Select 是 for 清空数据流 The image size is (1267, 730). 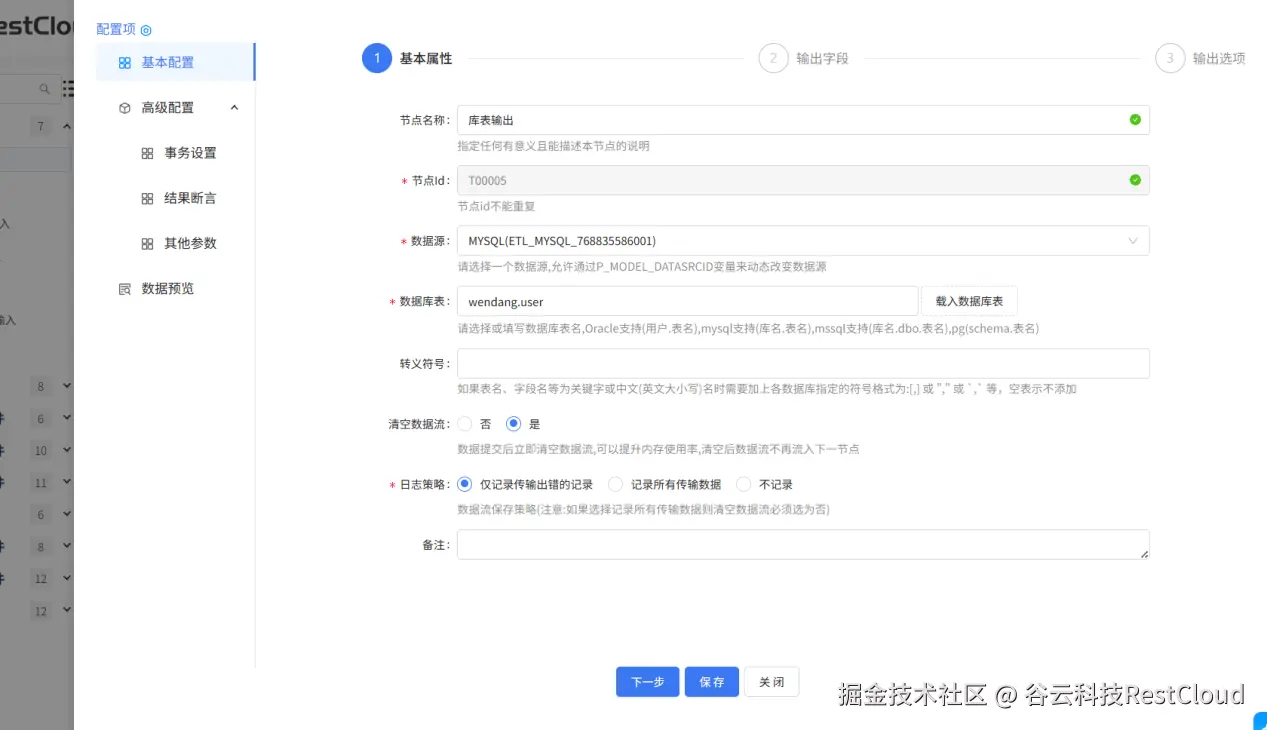[513, 423]
